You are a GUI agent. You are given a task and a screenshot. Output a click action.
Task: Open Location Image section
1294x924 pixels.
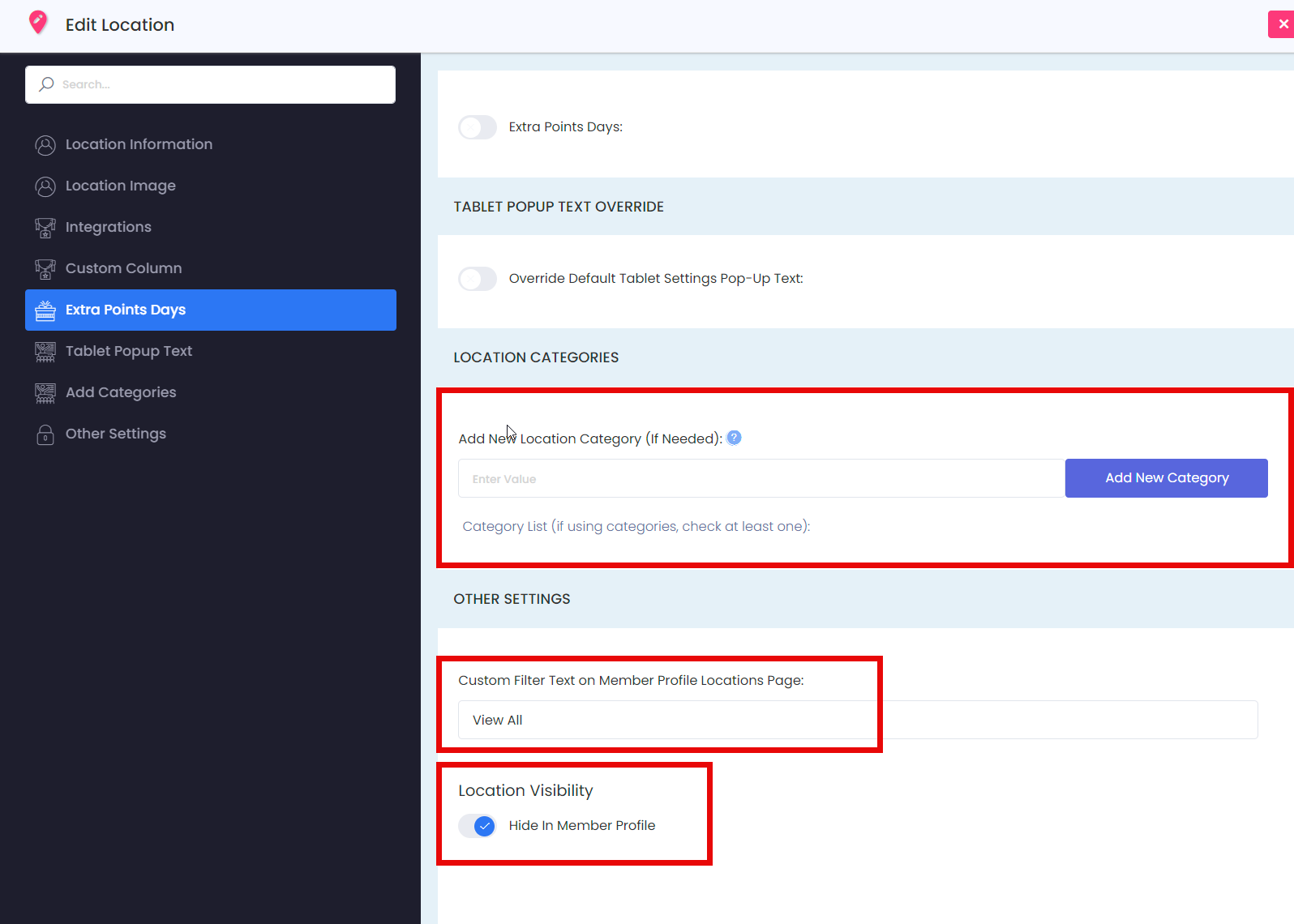pyautogui.click(x=211, y=186)
